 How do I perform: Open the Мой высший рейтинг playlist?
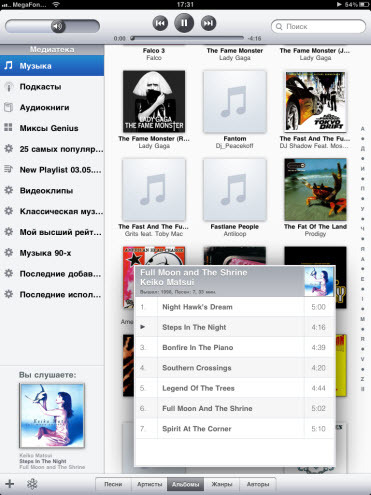point(52,232)
